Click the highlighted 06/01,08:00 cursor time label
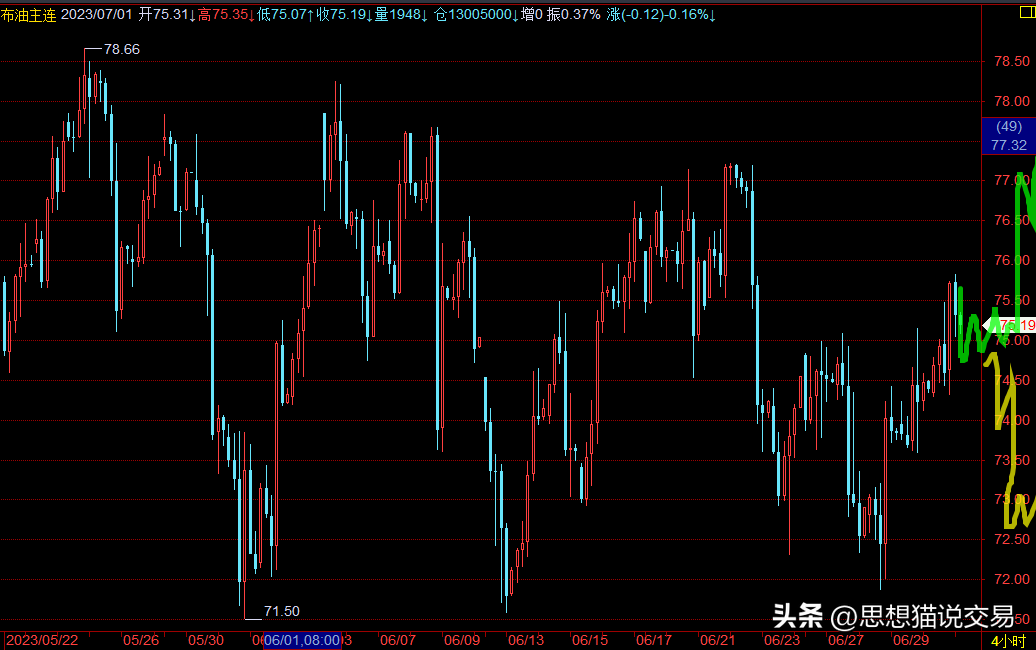Viewport: 1036px width, 650px height. tap(302, 640)
